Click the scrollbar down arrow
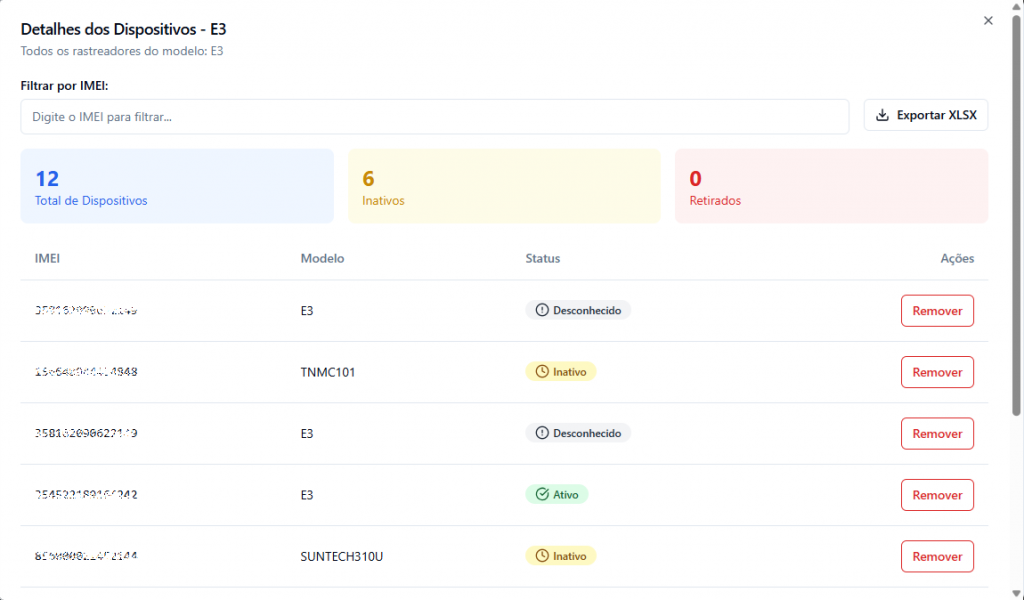1024x600 pixels. point(1016,593)
